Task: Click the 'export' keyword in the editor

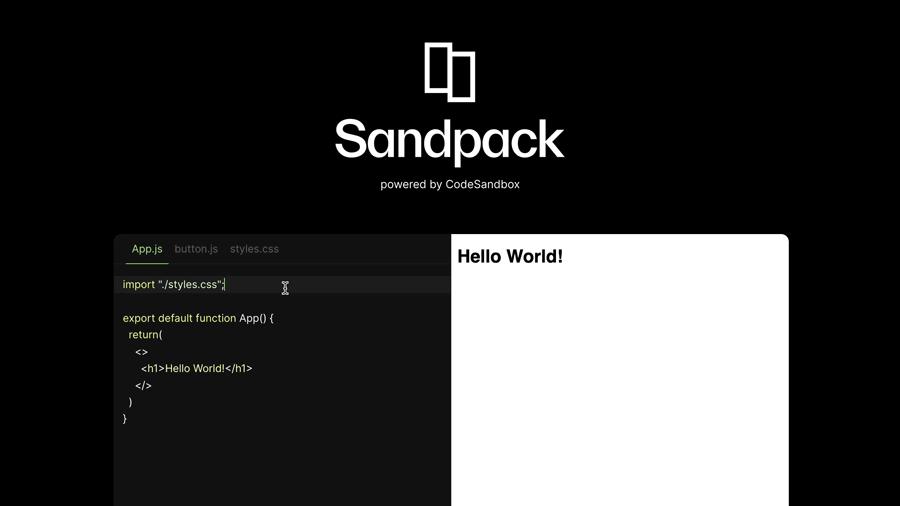Action: tap(139, 318)
